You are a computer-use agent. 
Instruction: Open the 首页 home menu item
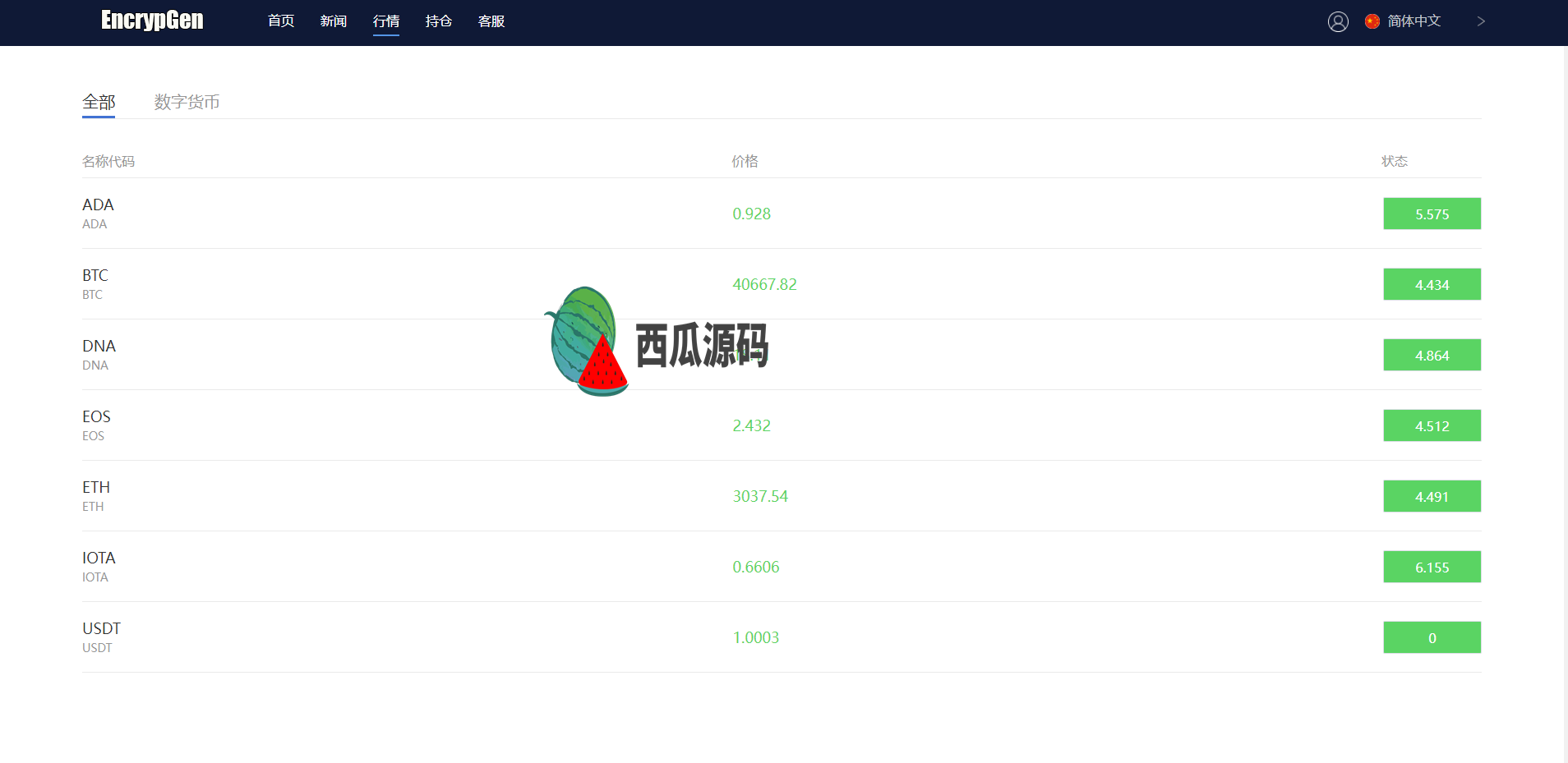281,21
